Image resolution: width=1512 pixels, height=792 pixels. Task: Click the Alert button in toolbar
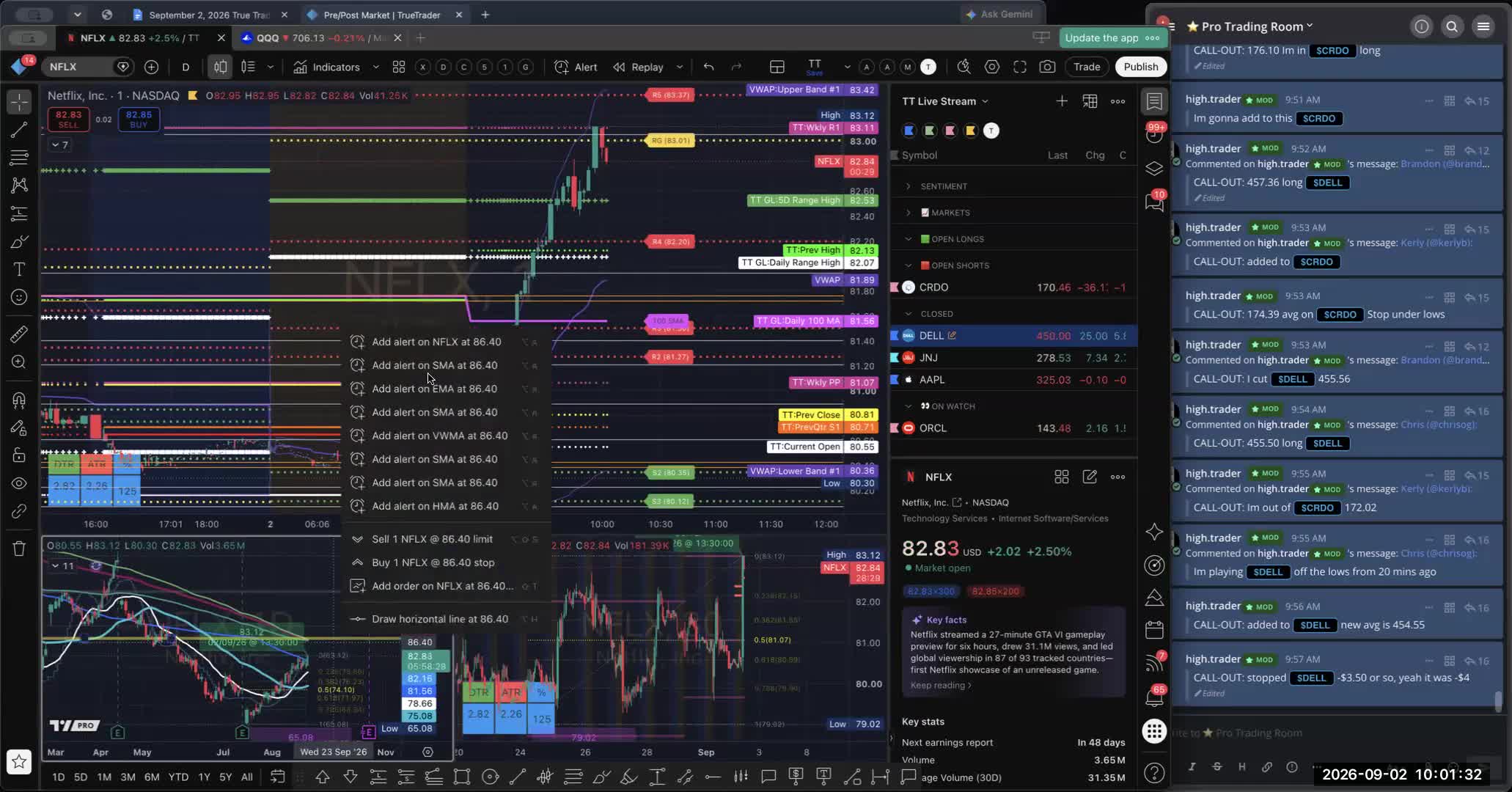576,67
